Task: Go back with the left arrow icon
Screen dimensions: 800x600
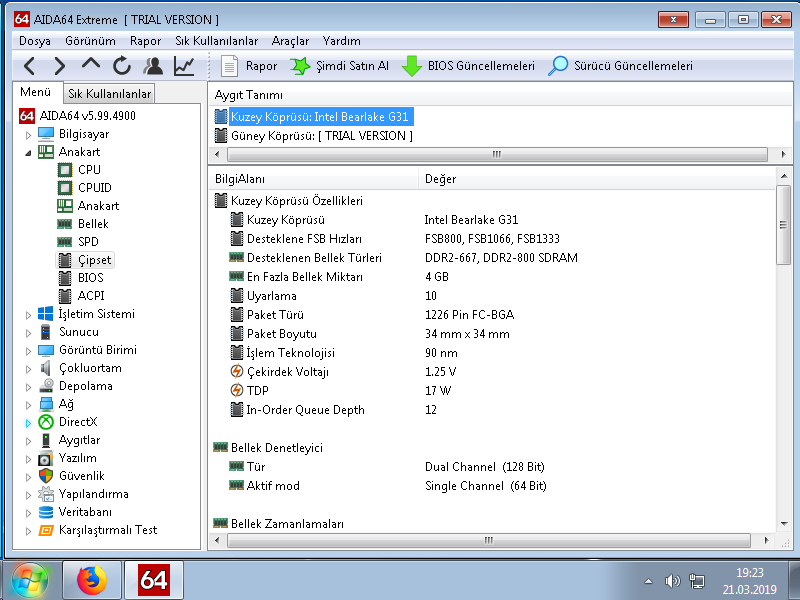Action: [x=30, y=66]
